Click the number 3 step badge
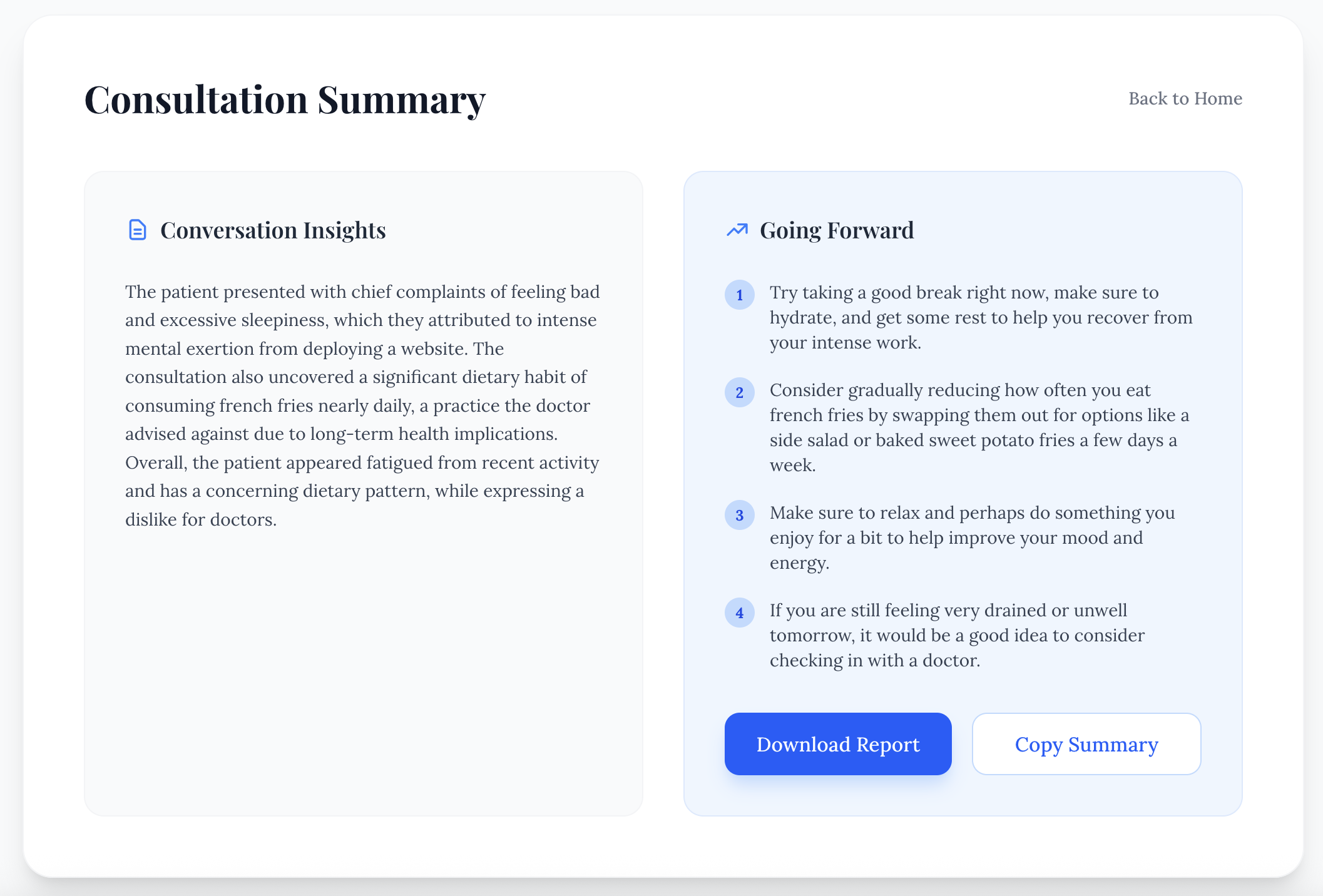1323x896 pixels. [x=739, y=515]
